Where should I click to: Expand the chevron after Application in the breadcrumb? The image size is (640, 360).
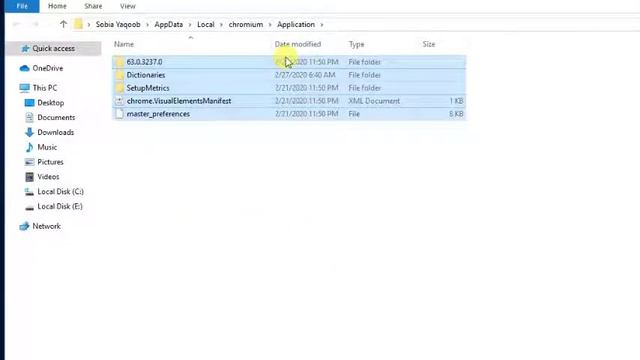point(322,25)
